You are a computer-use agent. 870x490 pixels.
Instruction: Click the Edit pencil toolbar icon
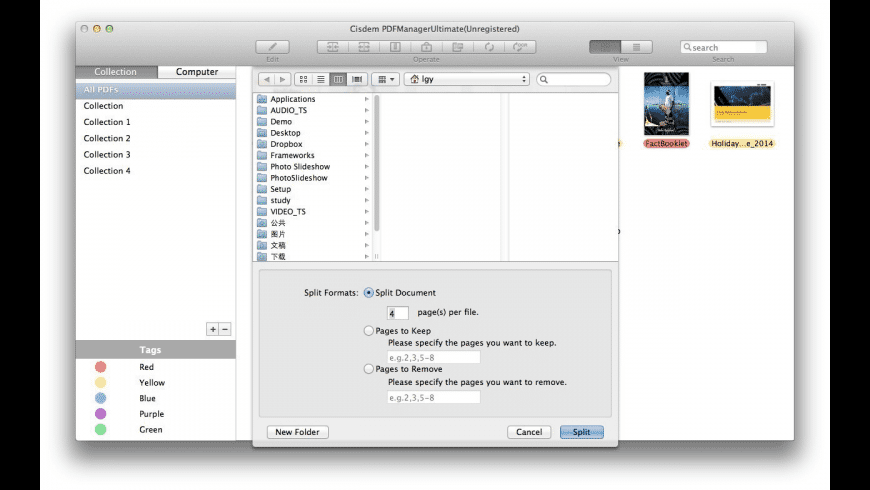[272, 47]
